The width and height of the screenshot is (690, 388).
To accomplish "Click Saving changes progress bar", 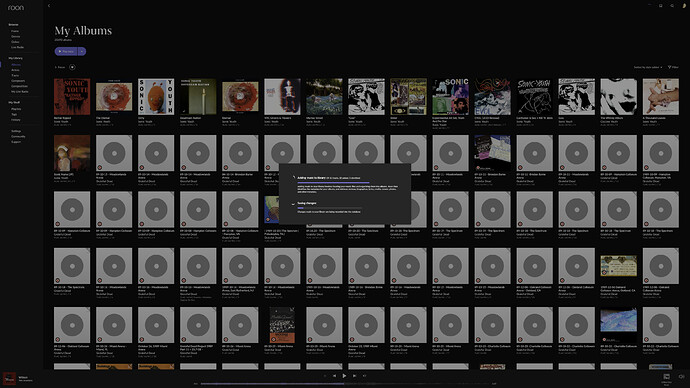I will [x=330, y=208].
